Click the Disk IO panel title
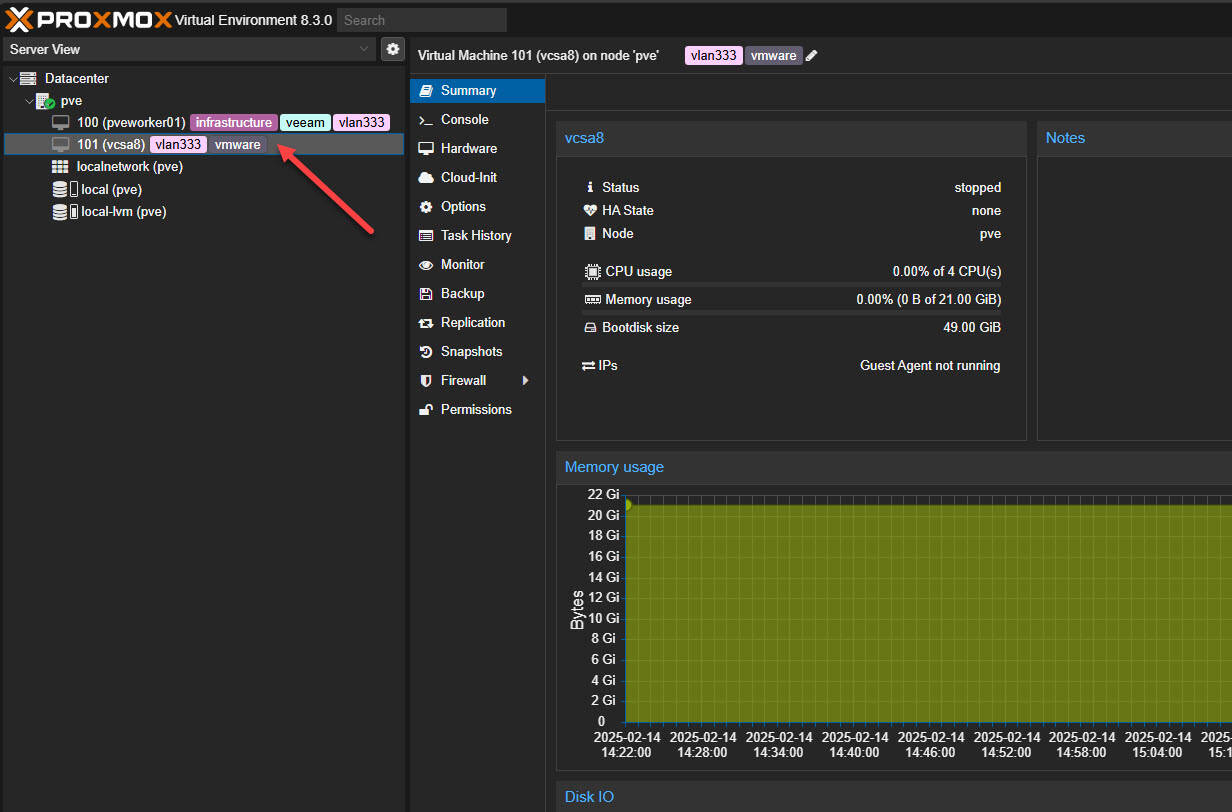Image resolution: width=1232 pixels, height=812 pixels. click(x=589, y=797)
